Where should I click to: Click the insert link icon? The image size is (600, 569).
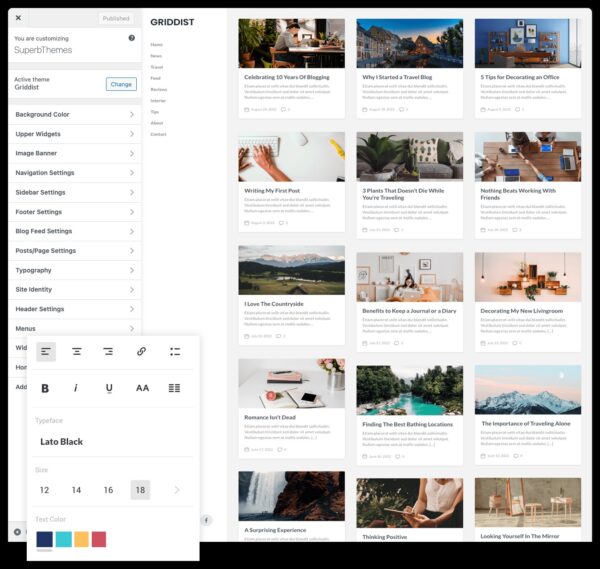[141, 352]
